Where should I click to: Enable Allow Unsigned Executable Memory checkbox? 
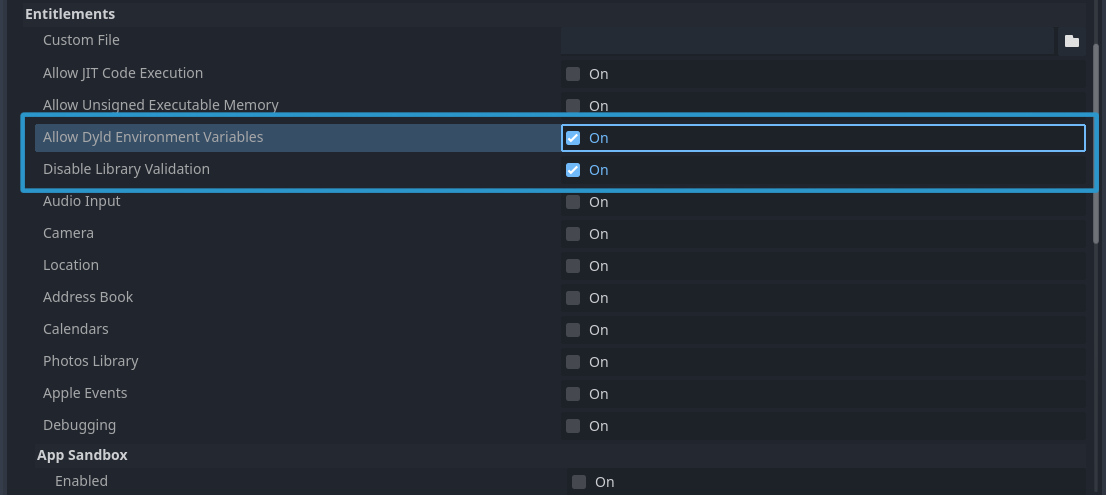[573, 106]
